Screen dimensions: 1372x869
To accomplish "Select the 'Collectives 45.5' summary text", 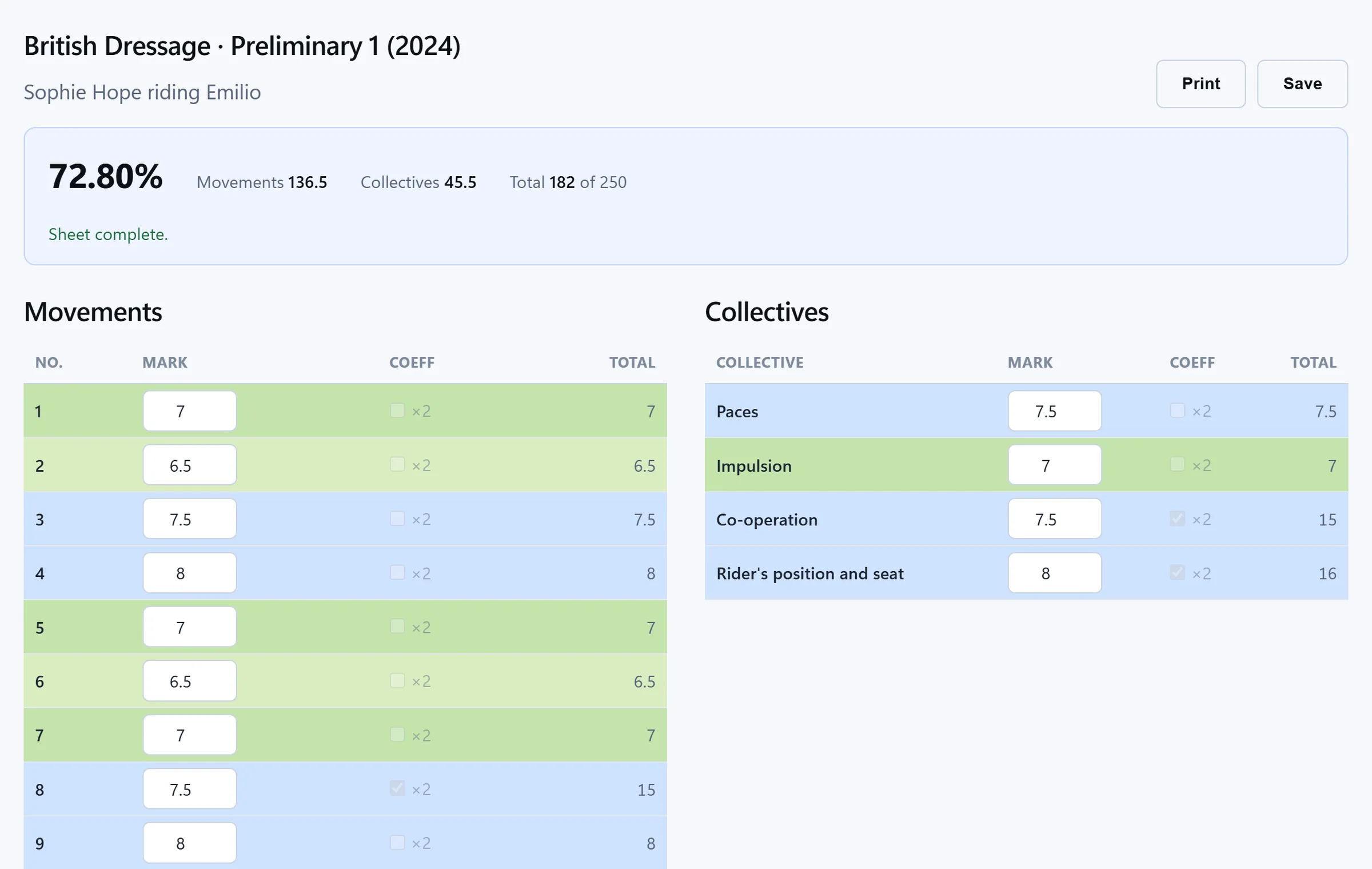I will click(418, 182).
